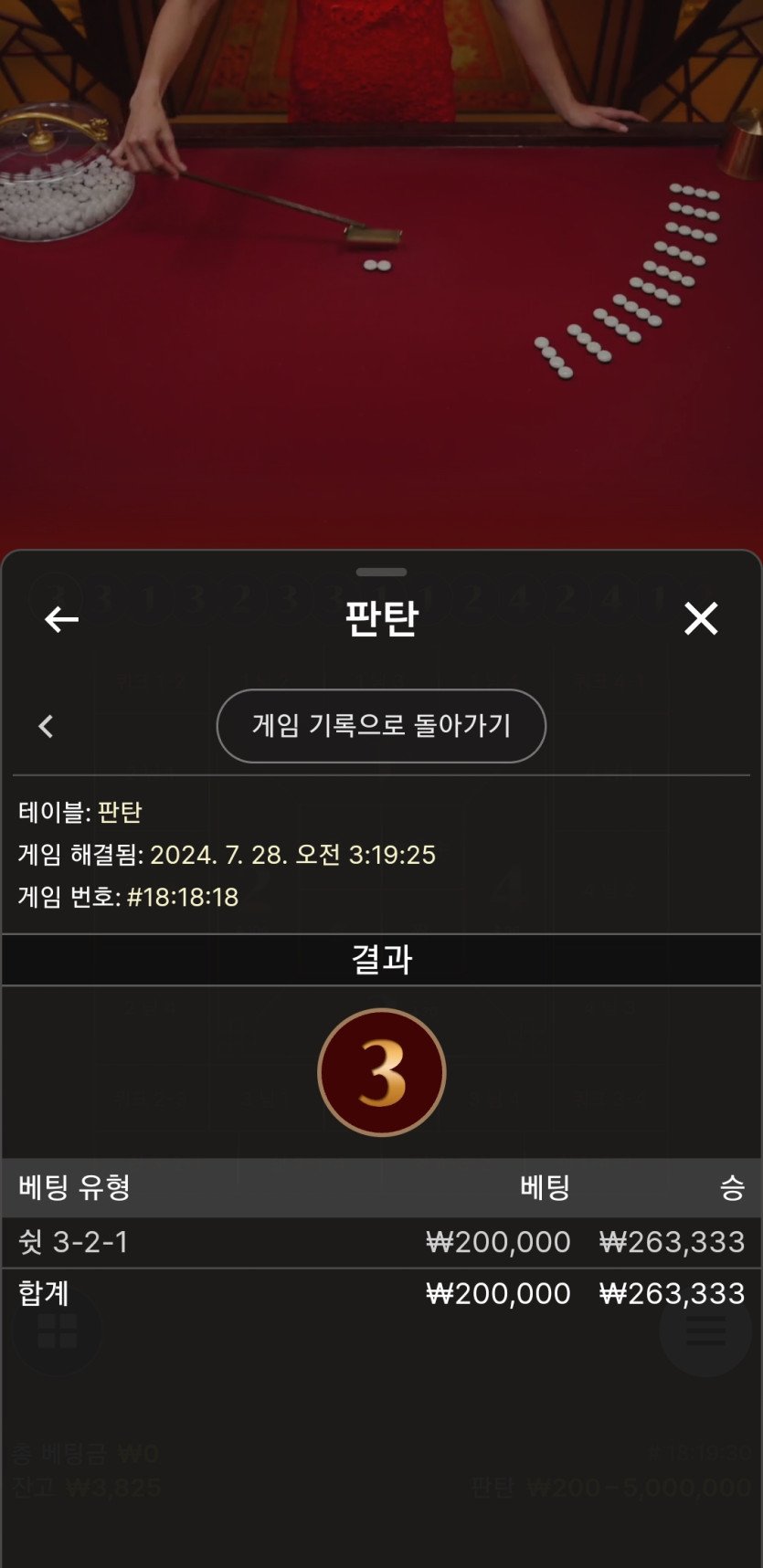Click the 베팅 column header
763x1568 pixels.
pyautogui.click(x=546, y=1187)
